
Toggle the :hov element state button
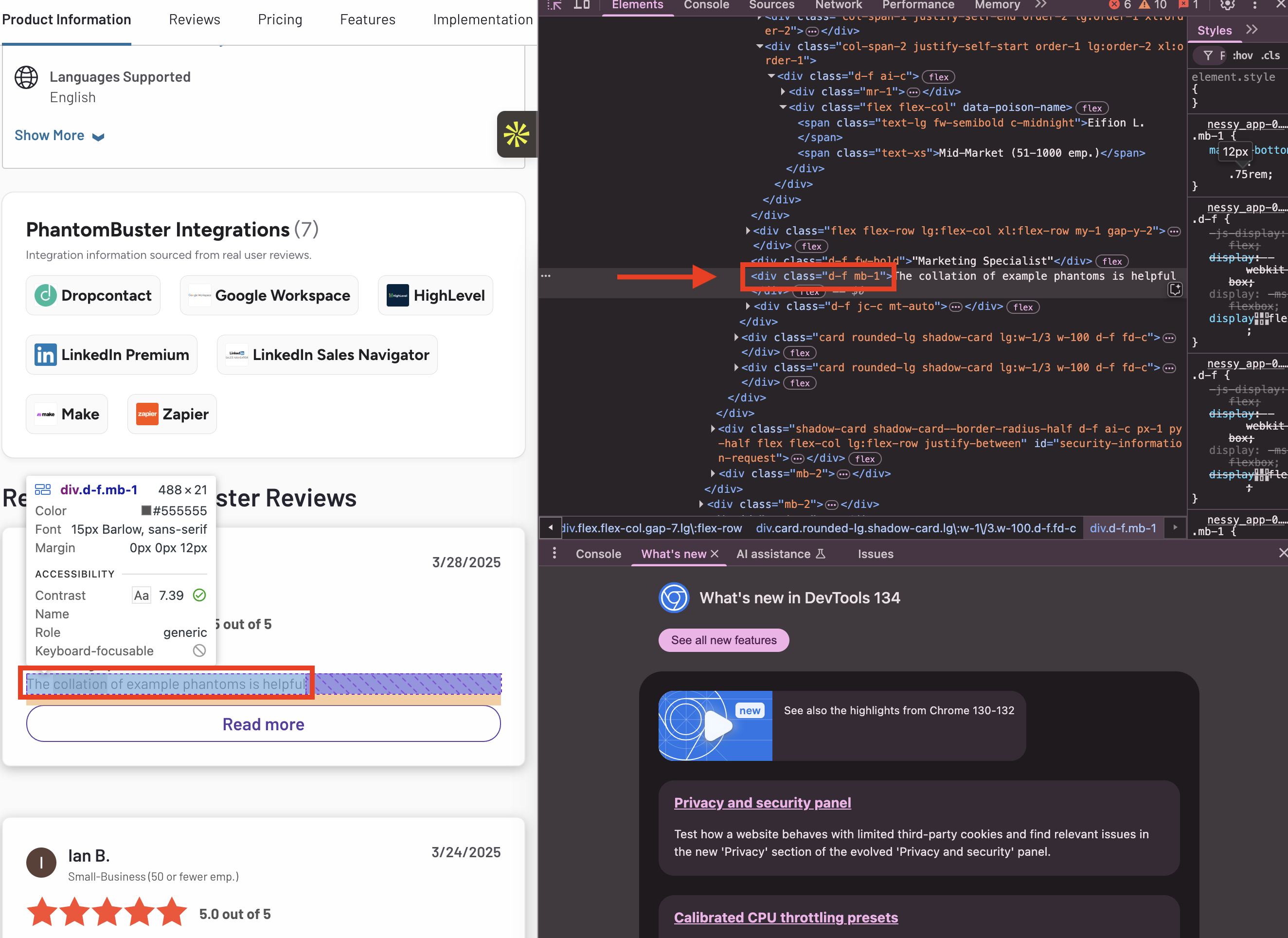pos(1242,55)
